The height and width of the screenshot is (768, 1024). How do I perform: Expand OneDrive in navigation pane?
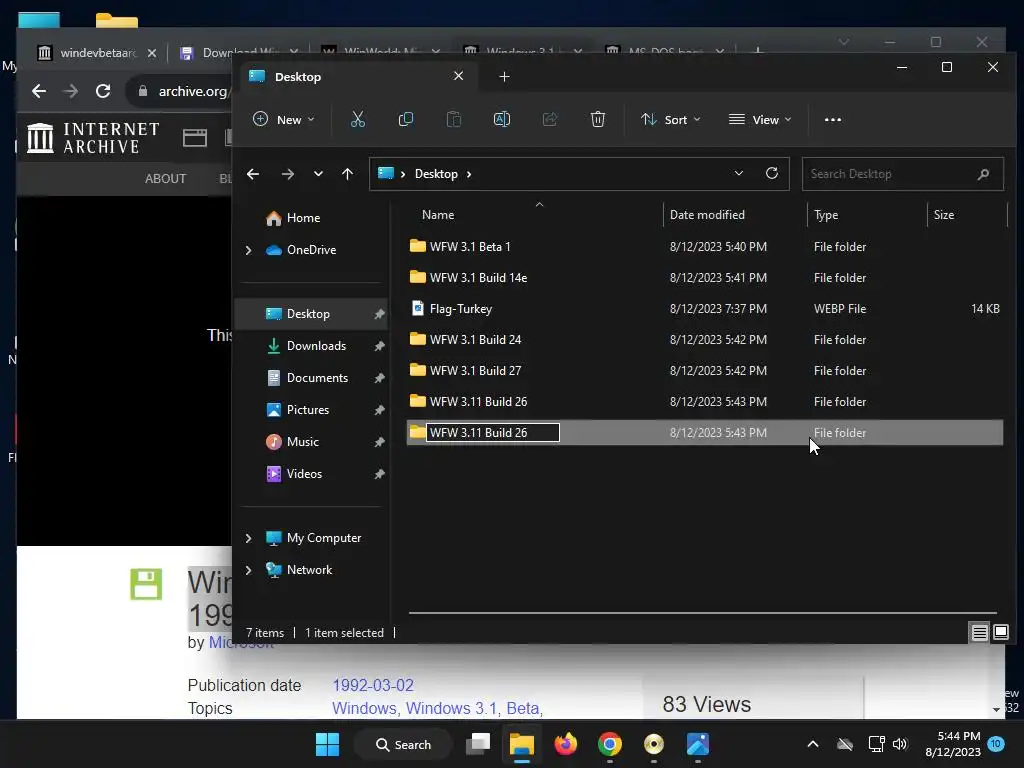point(248,250)
